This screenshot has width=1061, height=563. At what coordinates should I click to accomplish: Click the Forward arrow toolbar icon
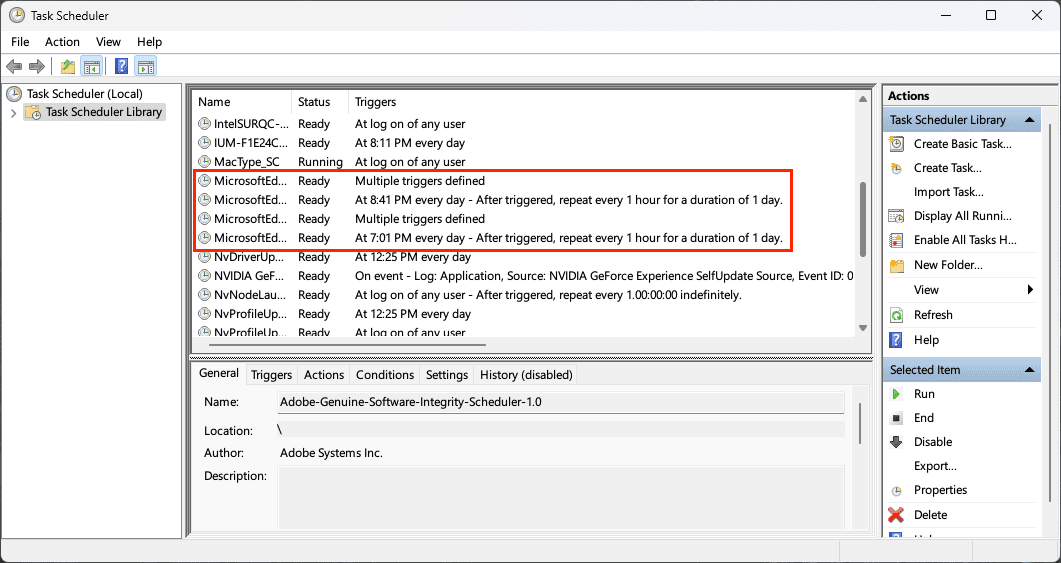(37, 66)
